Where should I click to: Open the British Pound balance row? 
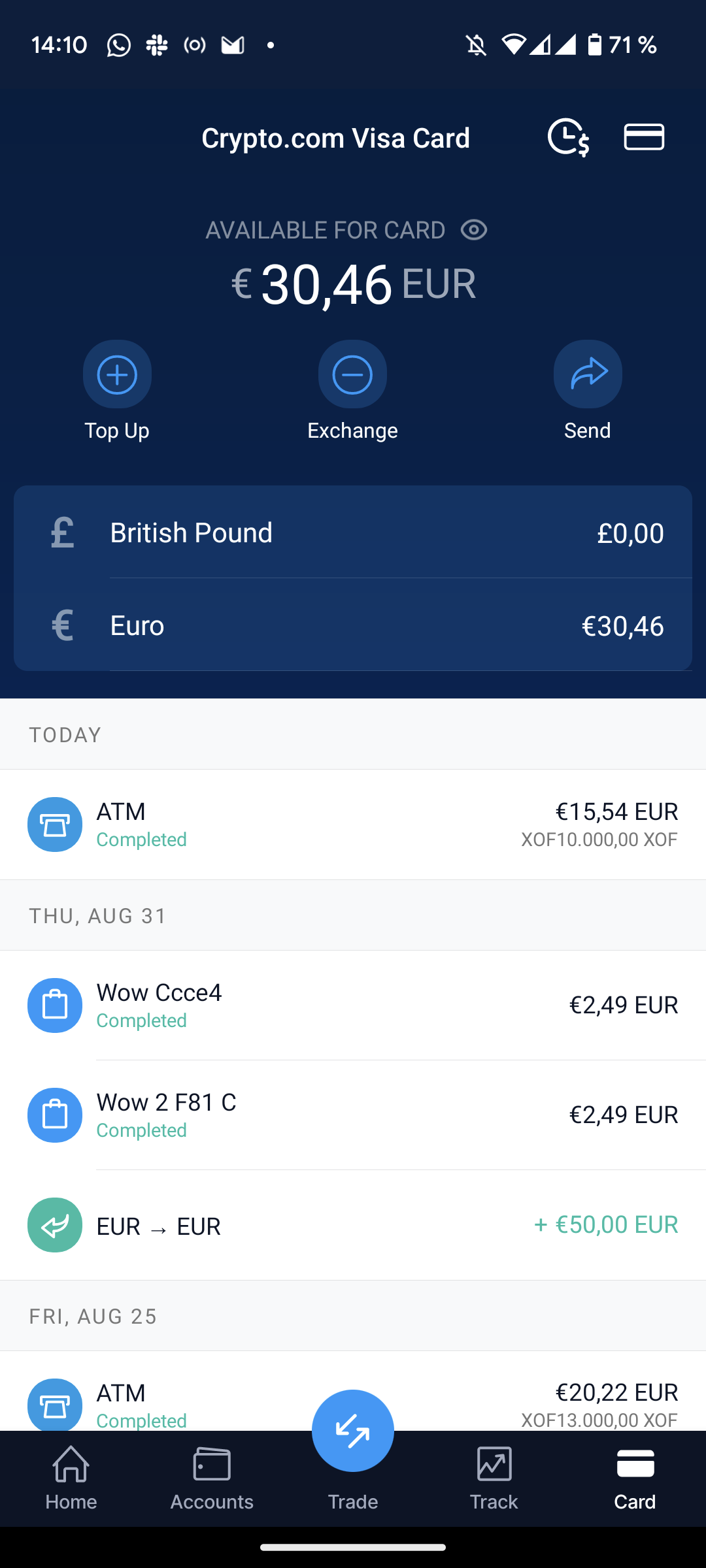point(353,532)
